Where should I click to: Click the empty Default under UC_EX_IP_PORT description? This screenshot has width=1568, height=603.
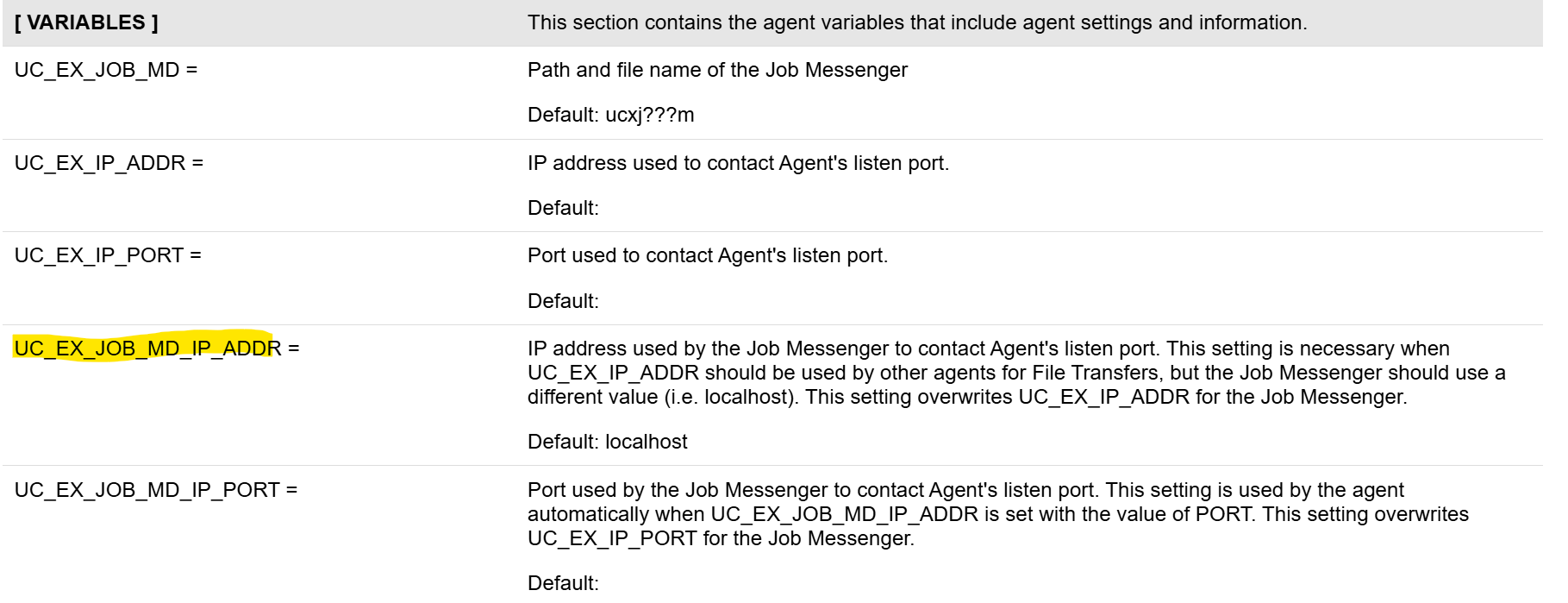tap(563, 301)
